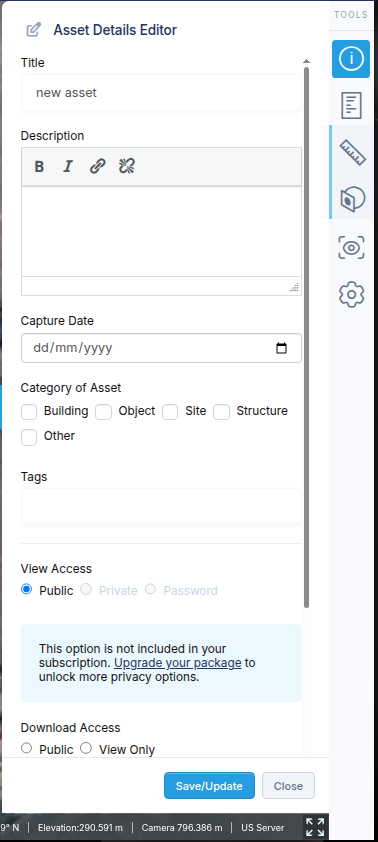This screenshot has height=842, width=378.
Task: Remove link using the unlink icon
Action: pyautogui.click(x=127, y=166)
